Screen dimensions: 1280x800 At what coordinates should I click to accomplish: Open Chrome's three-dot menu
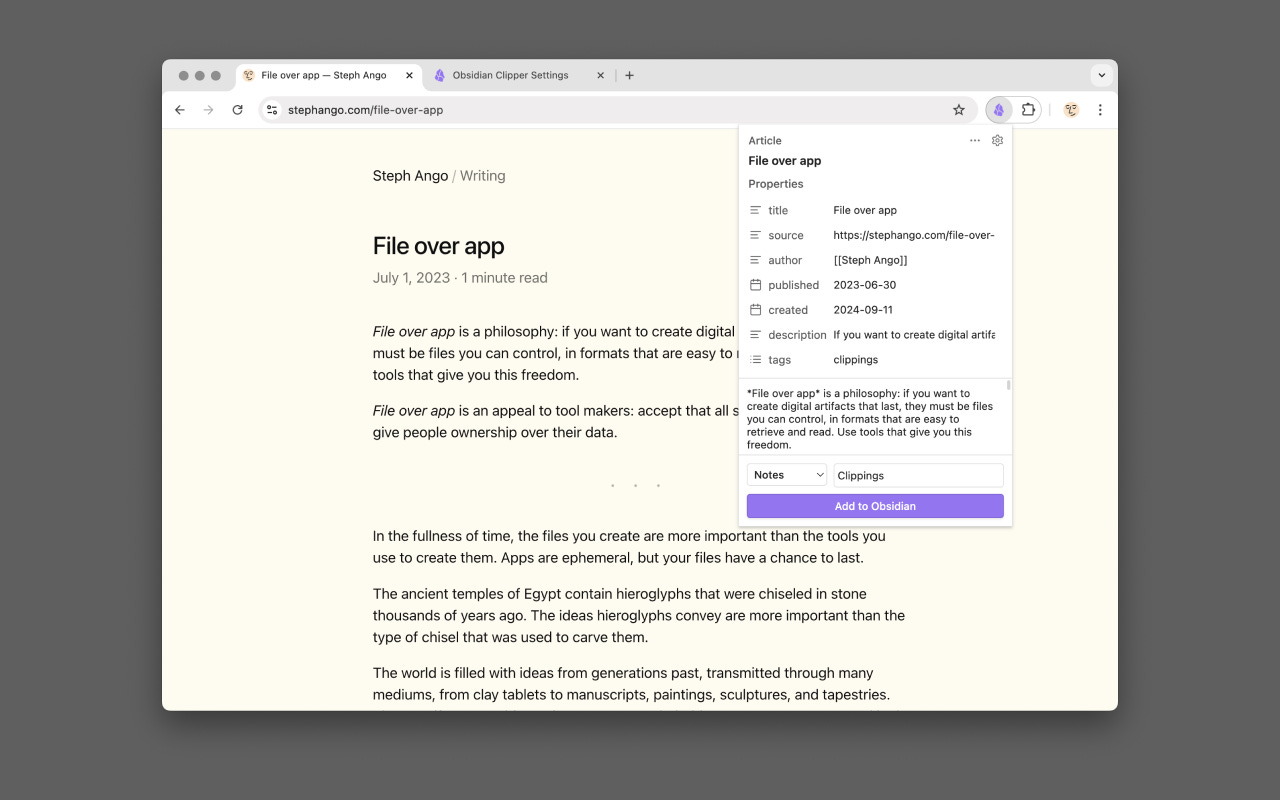(1100, 110)
